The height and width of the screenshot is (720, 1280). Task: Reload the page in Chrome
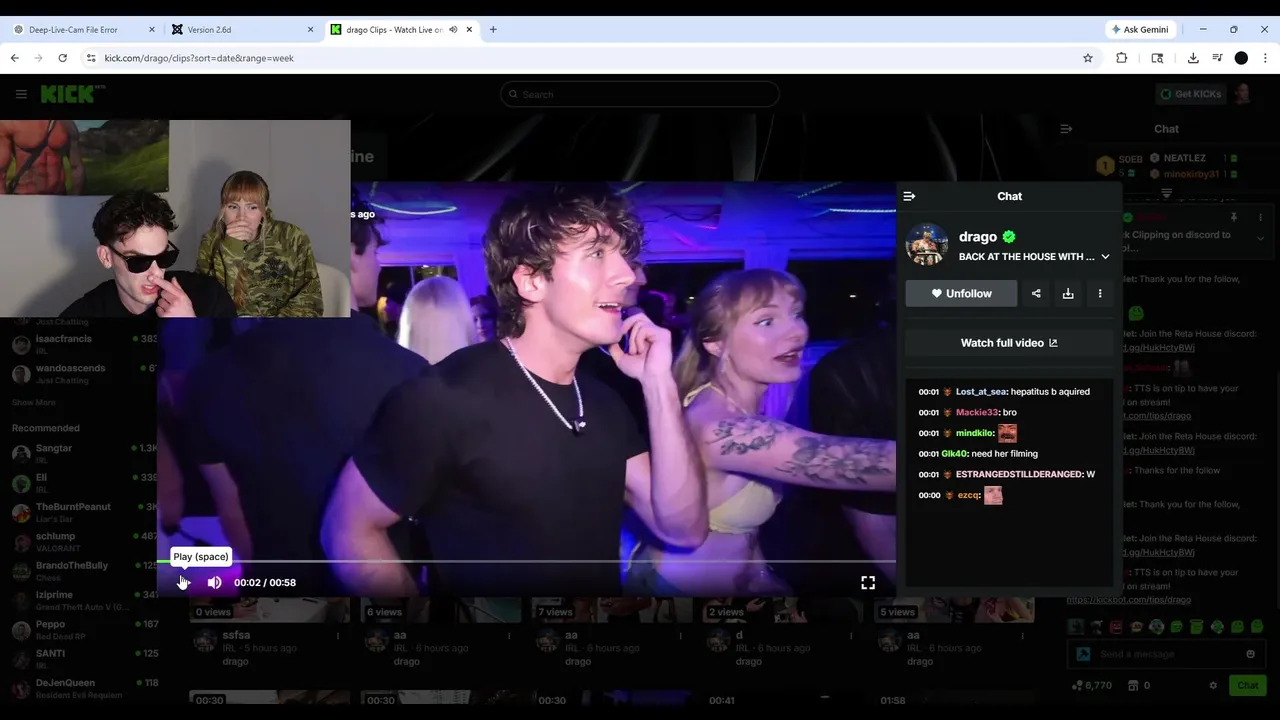tap(62, 58)
